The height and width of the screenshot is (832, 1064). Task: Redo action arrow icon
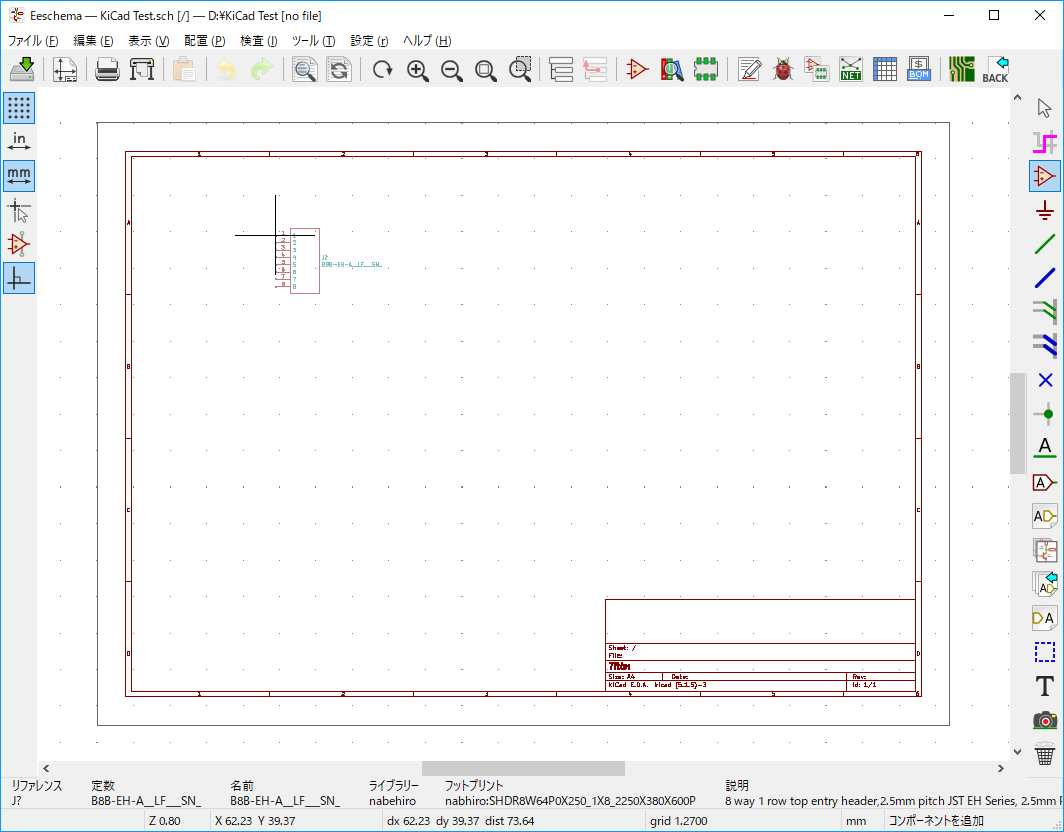[261, 69]
